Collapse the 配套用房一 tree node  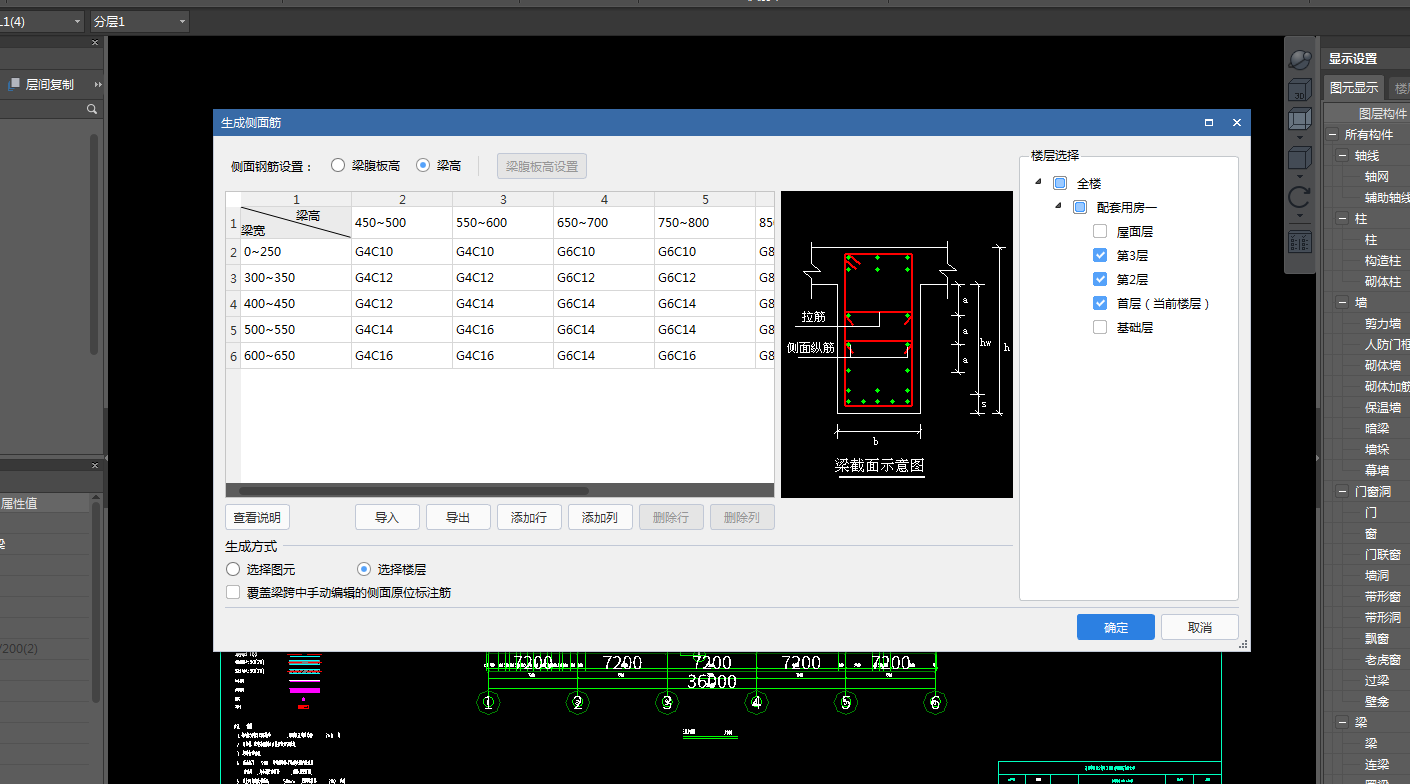point(1058,206)
